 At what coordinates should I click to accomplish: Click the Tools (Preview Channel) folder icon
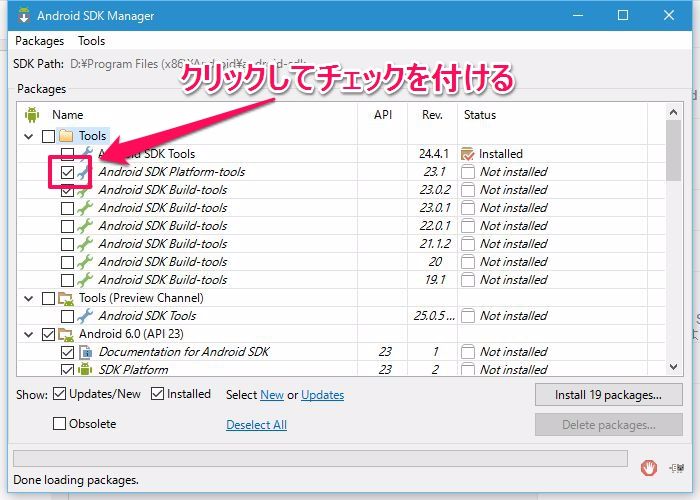tap(66, 298)
